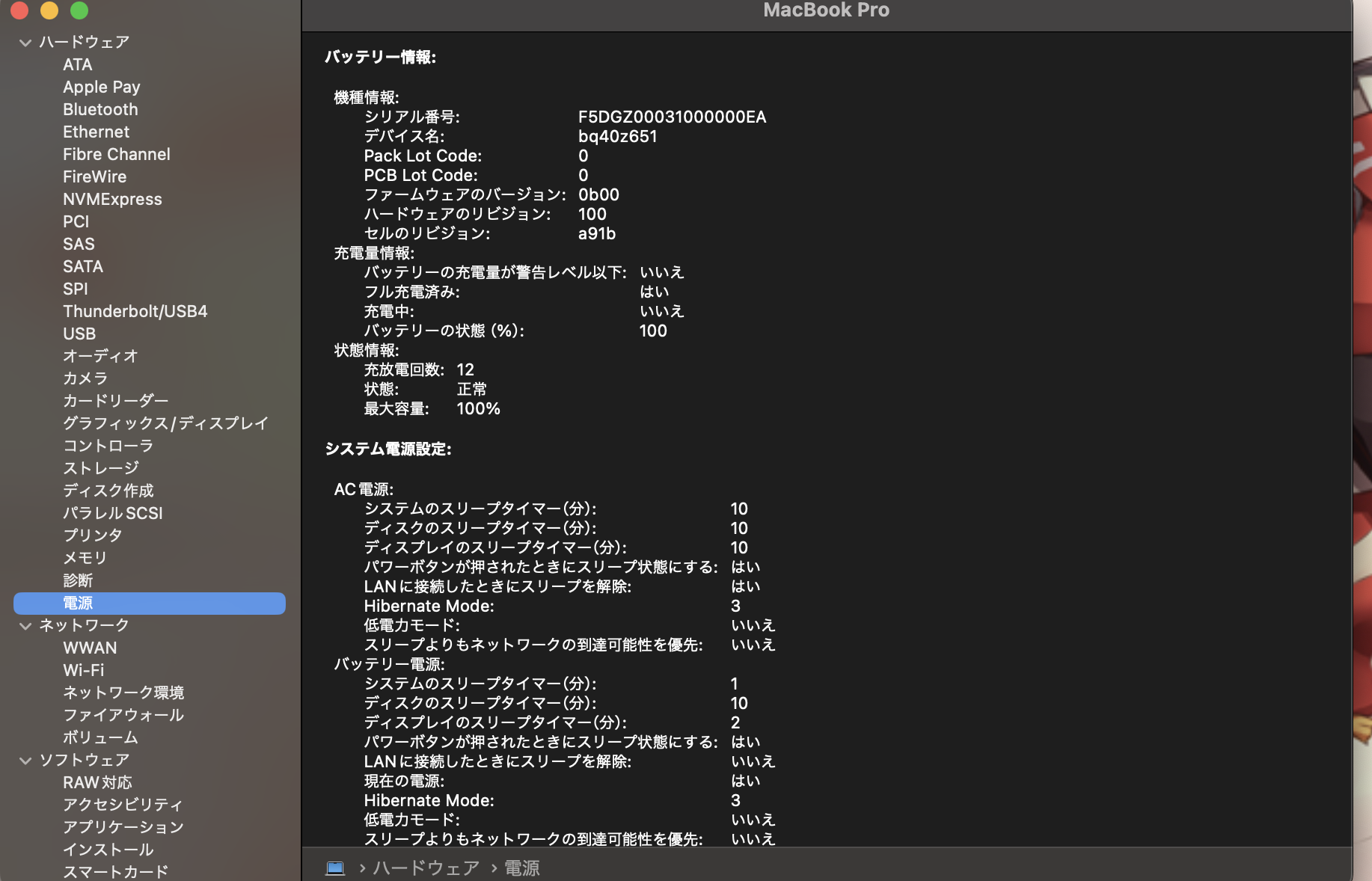
Task: Select コントローラ in sidebar
Action: click(x=108, y=446)
